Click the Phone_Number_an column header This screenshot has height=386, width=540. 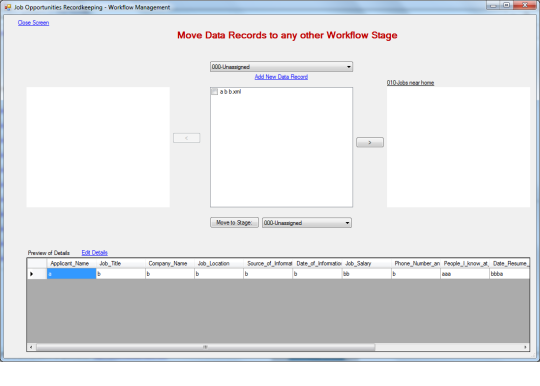(x=416, y=263)
